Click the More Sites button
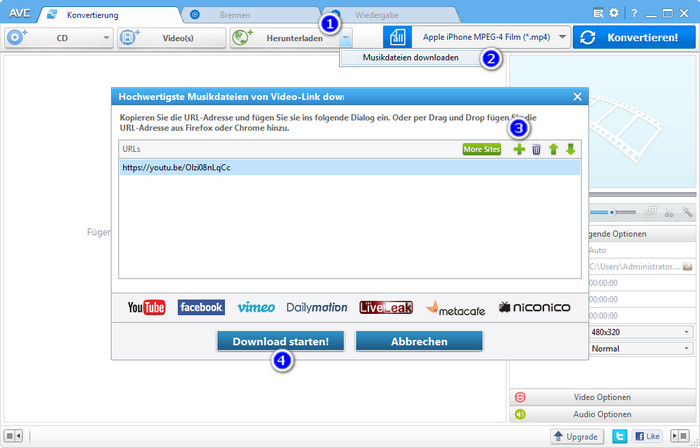 coord(482,149)
